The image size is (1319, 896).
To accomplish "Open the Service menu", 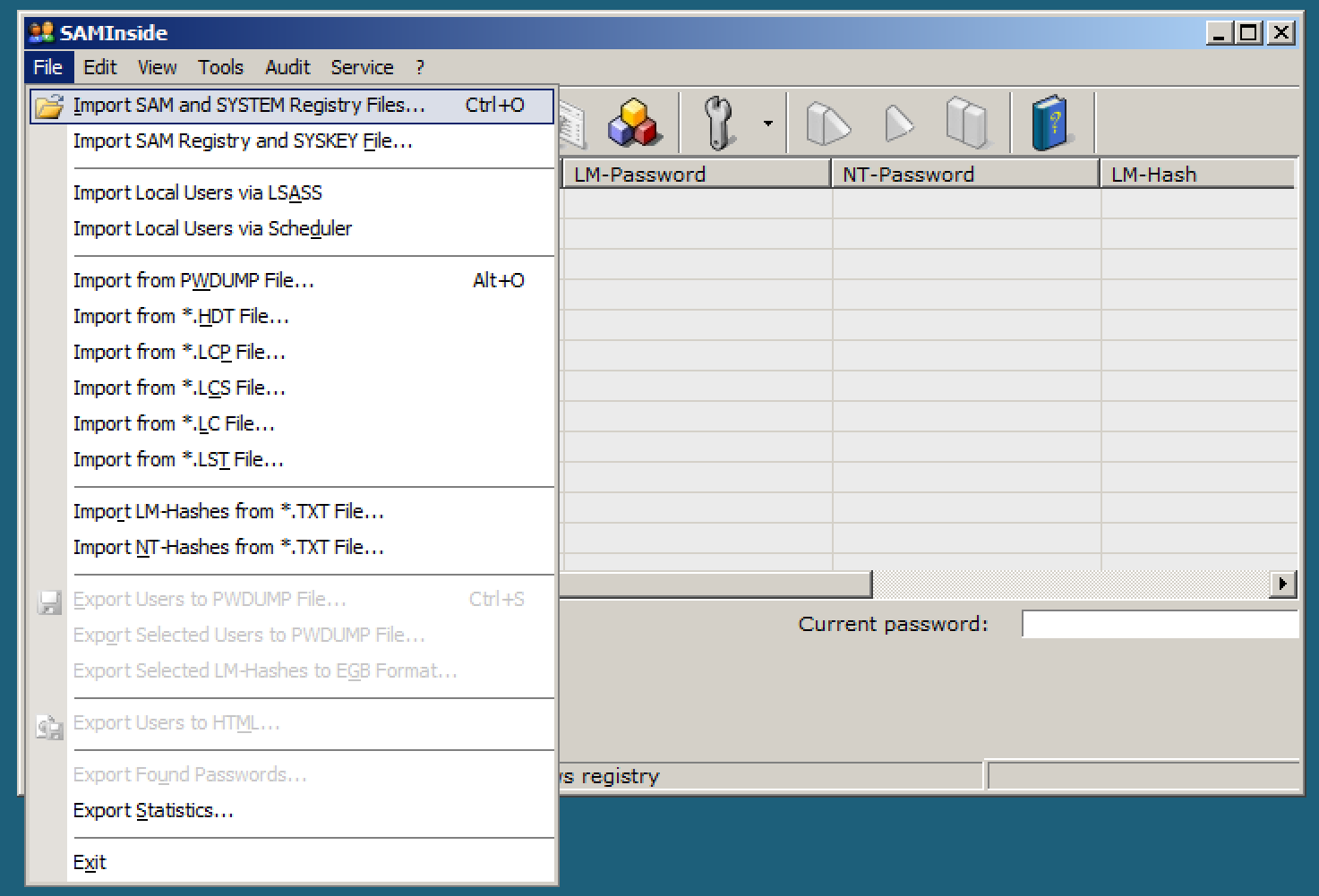I will pyautogui.click(x=362, y=67).
